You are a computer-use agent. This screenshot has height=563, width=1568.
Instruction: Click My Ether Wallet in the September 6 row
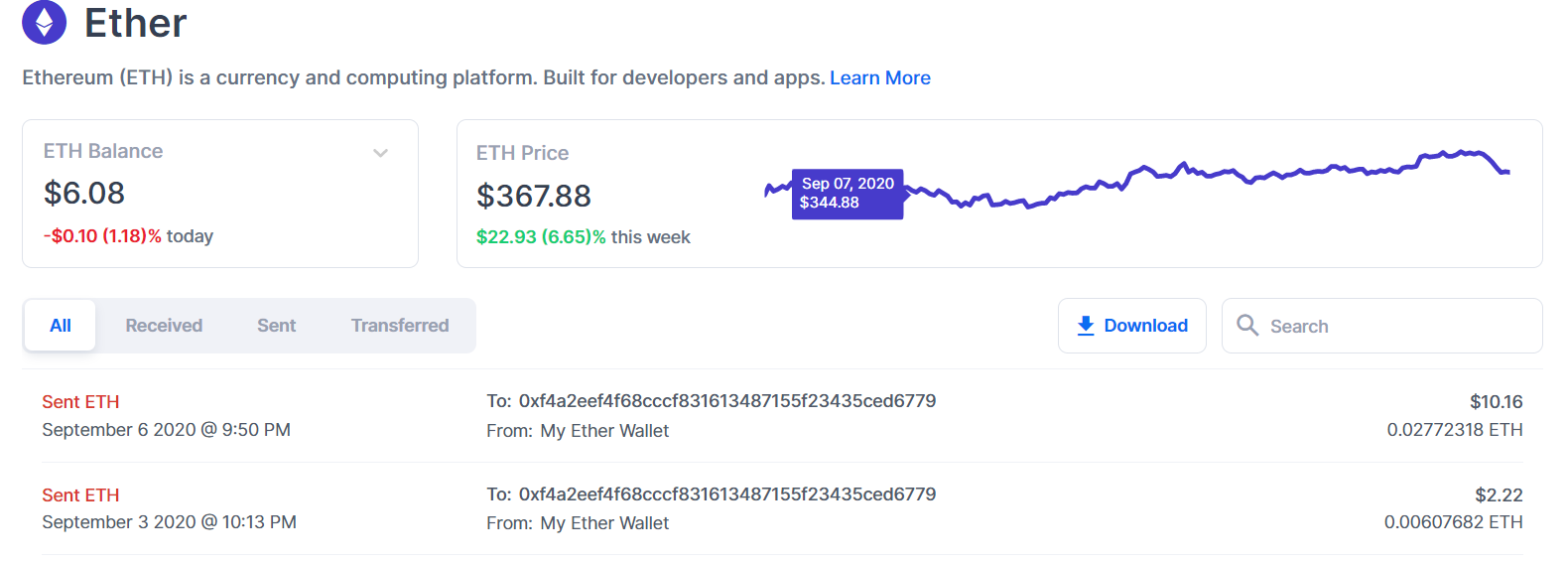point(604,431)
